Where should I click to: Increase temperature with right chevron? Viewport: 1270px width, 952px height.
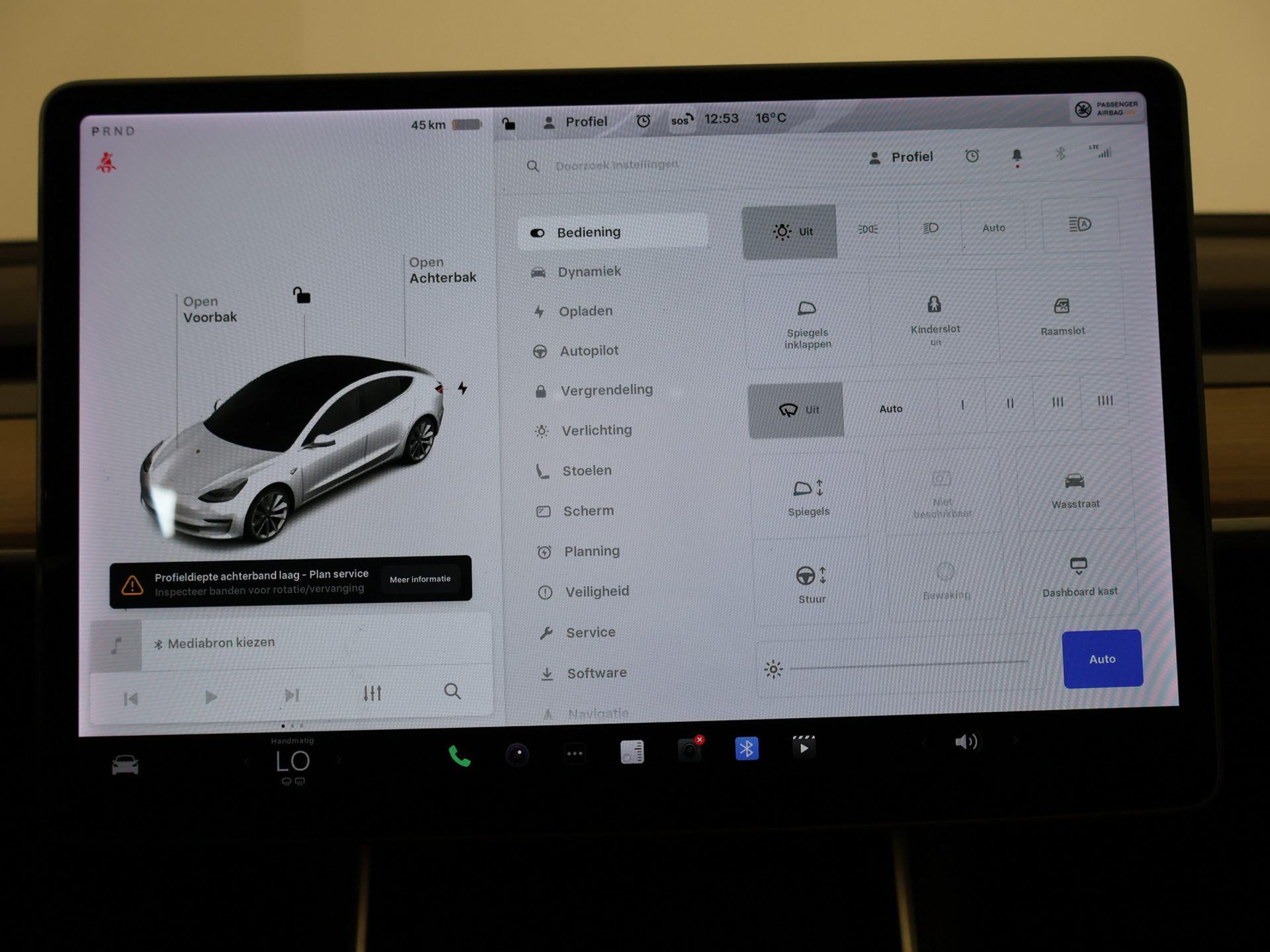coord(339,760)
